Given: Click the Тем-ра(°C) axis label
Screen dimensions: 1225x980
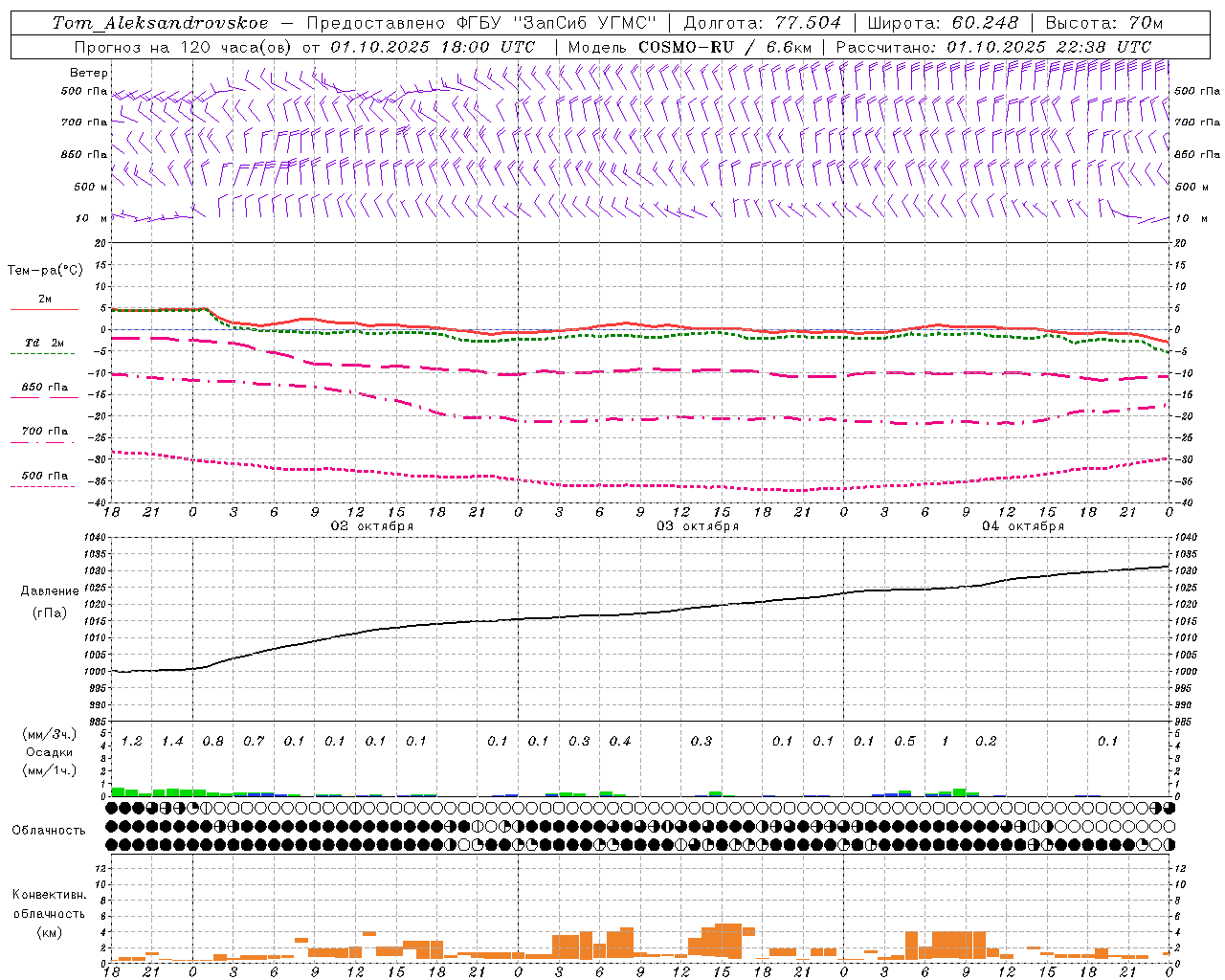Looking at the screenshot, I should click(x=45, y=271).
